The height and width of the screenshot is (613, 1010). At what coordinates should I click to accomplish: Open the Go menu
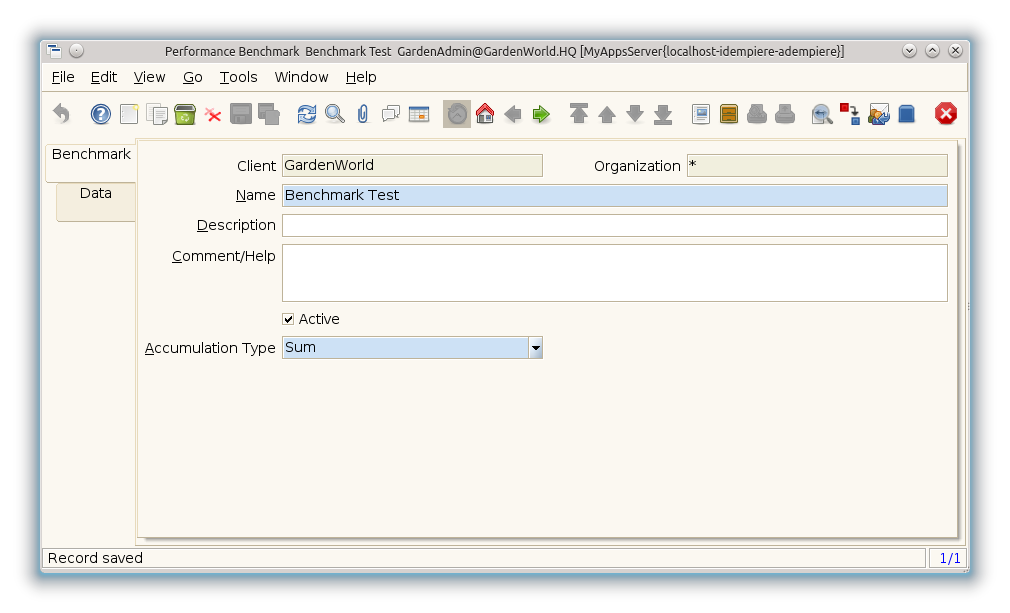pos(192,77)
